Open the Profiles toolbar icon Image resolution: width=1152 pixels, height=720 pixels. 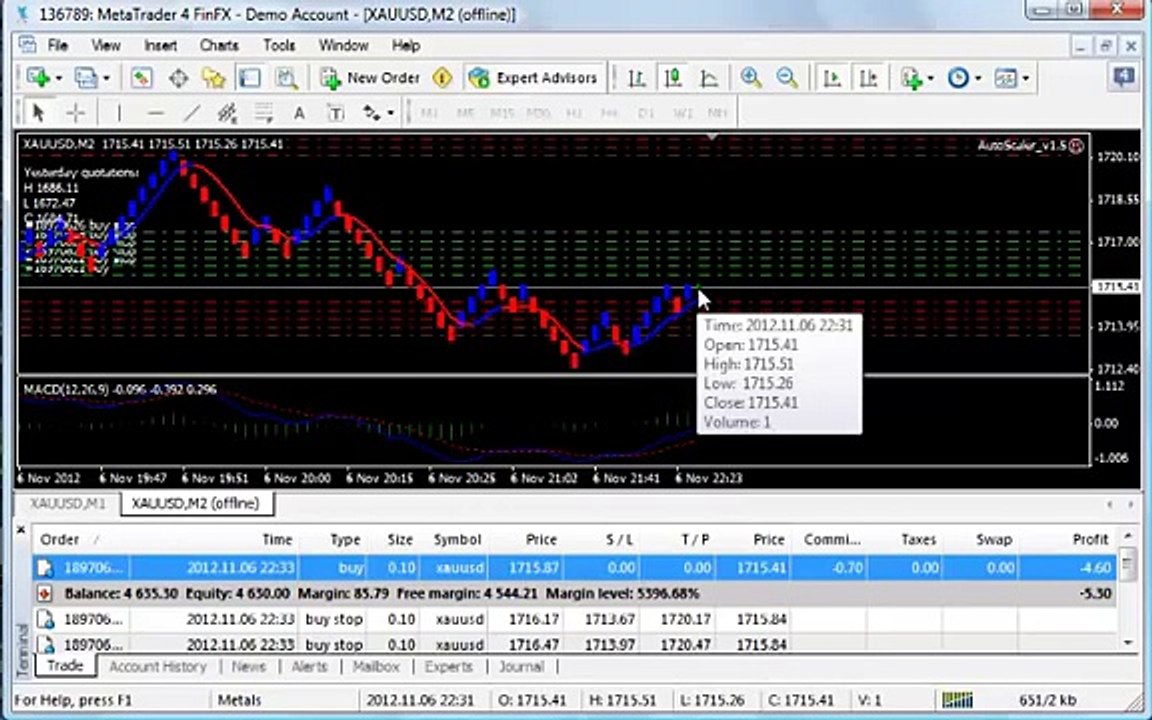point(86,77)
